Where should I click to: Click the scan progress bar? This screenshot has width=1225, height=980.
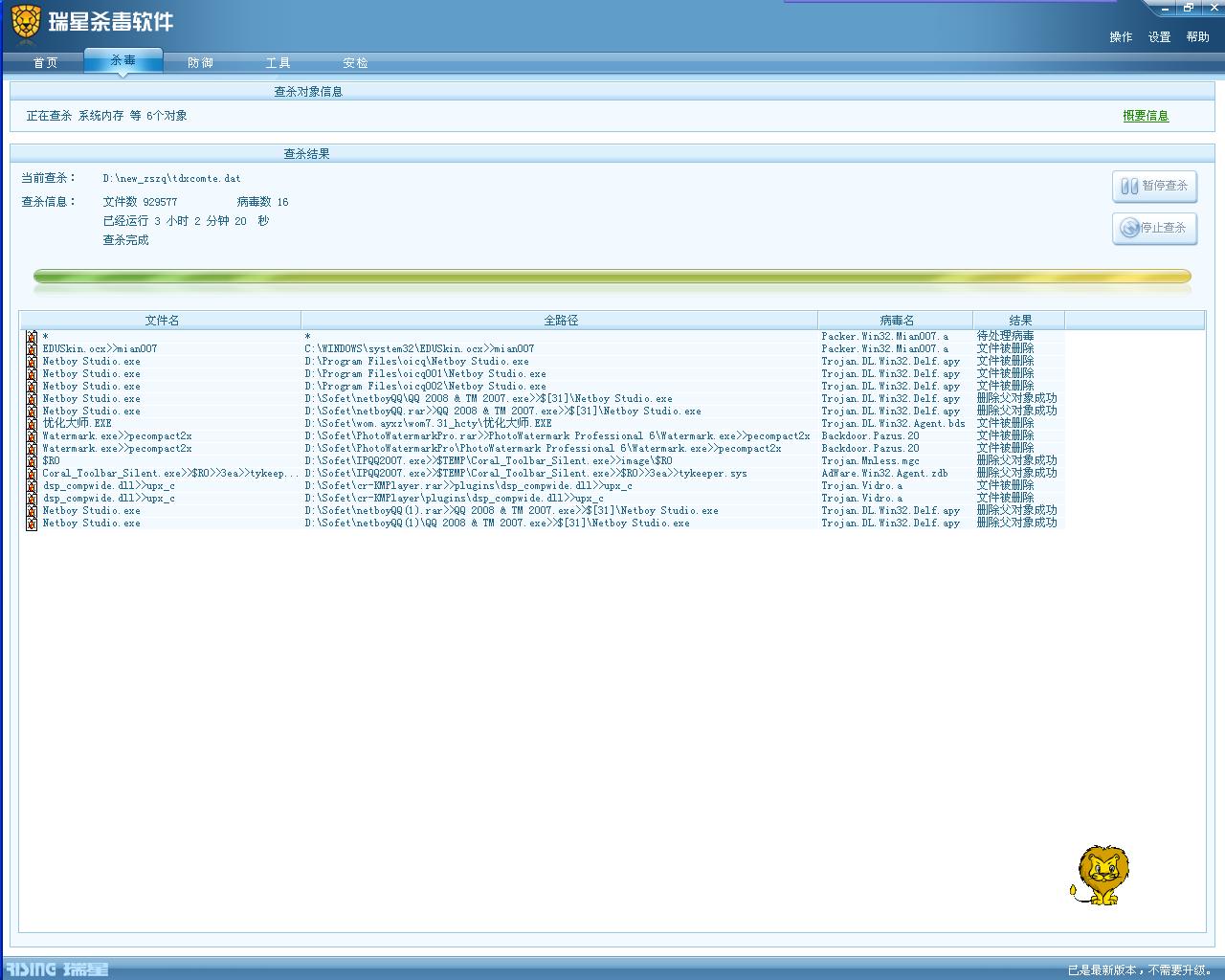[612, 278]
